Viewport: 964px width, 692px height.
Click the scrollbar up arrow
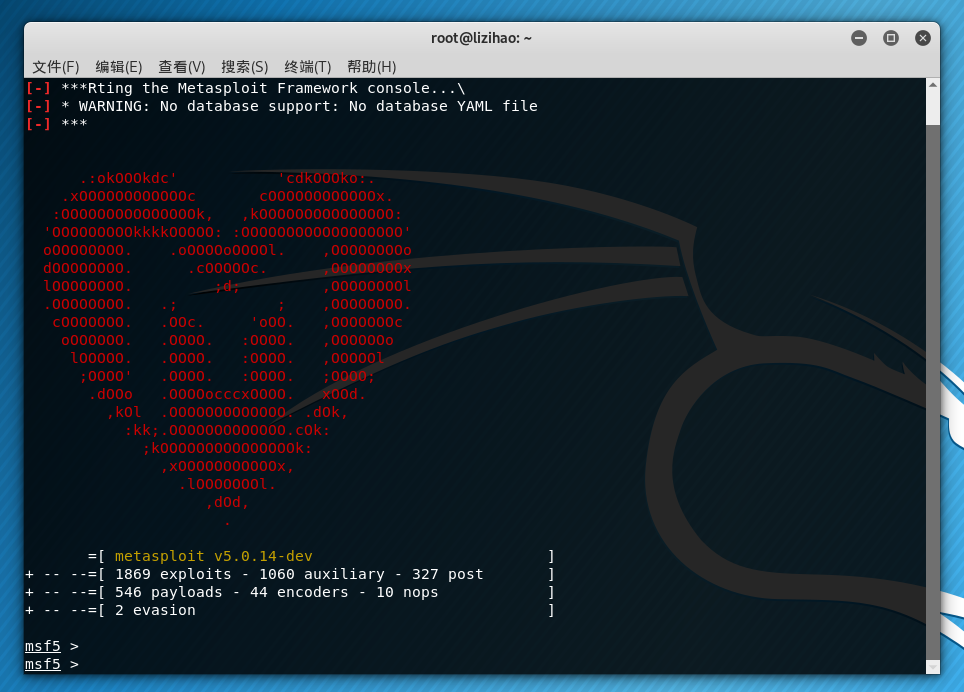point(933,85)
